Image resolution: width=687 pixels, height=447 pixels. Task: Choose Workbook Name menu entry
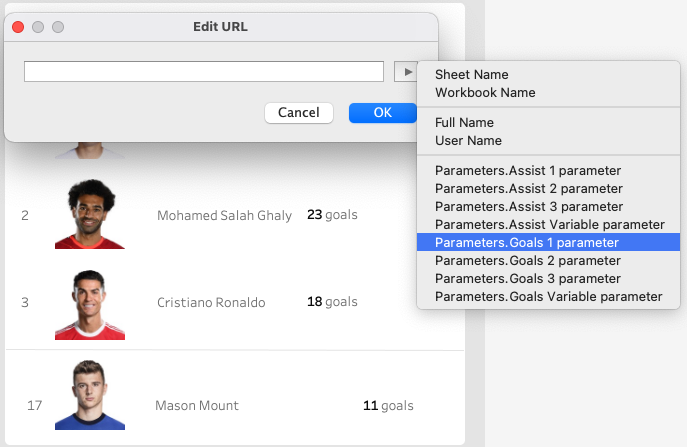click(485, 93)
